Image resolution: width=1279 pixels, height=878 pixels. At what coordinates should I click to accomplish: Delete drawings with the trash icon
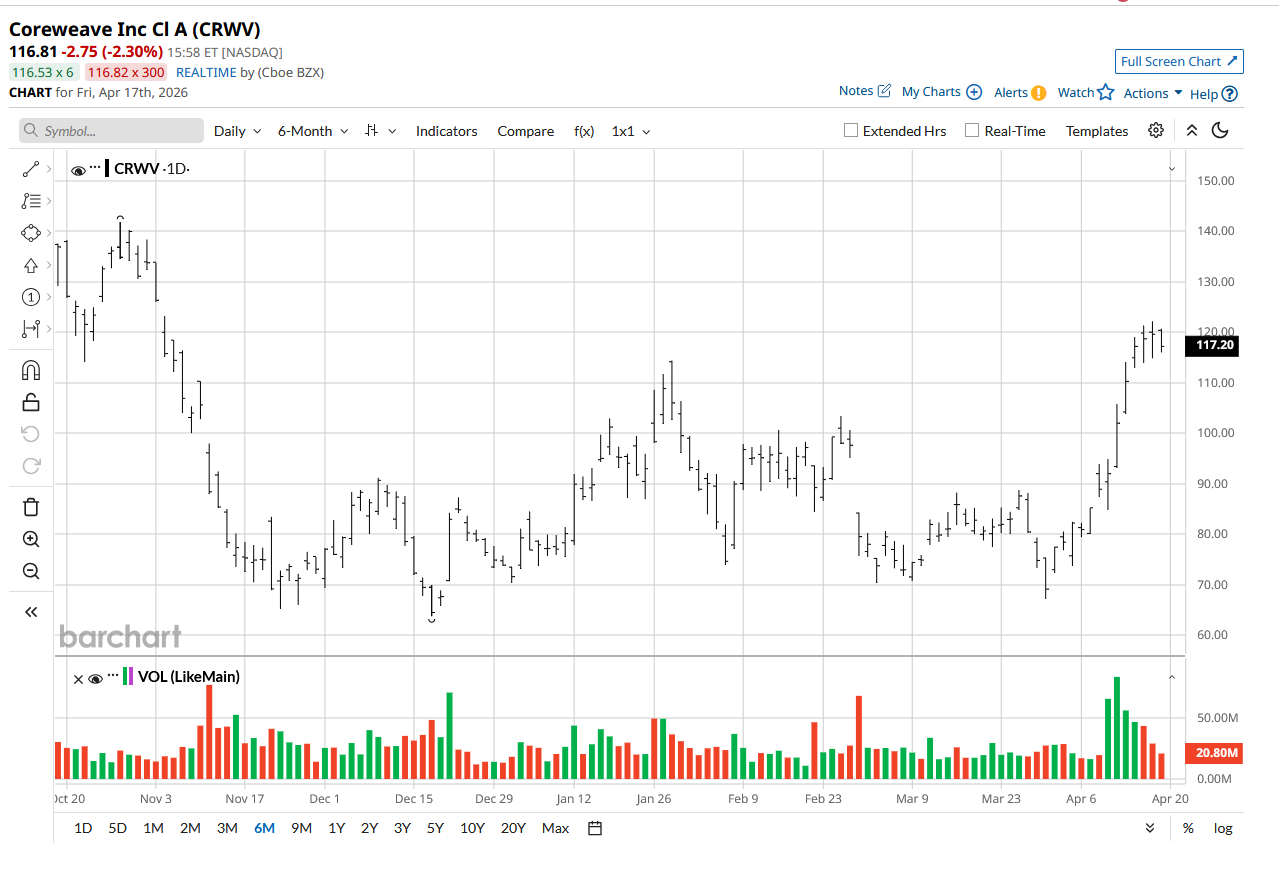pos(30,507)
